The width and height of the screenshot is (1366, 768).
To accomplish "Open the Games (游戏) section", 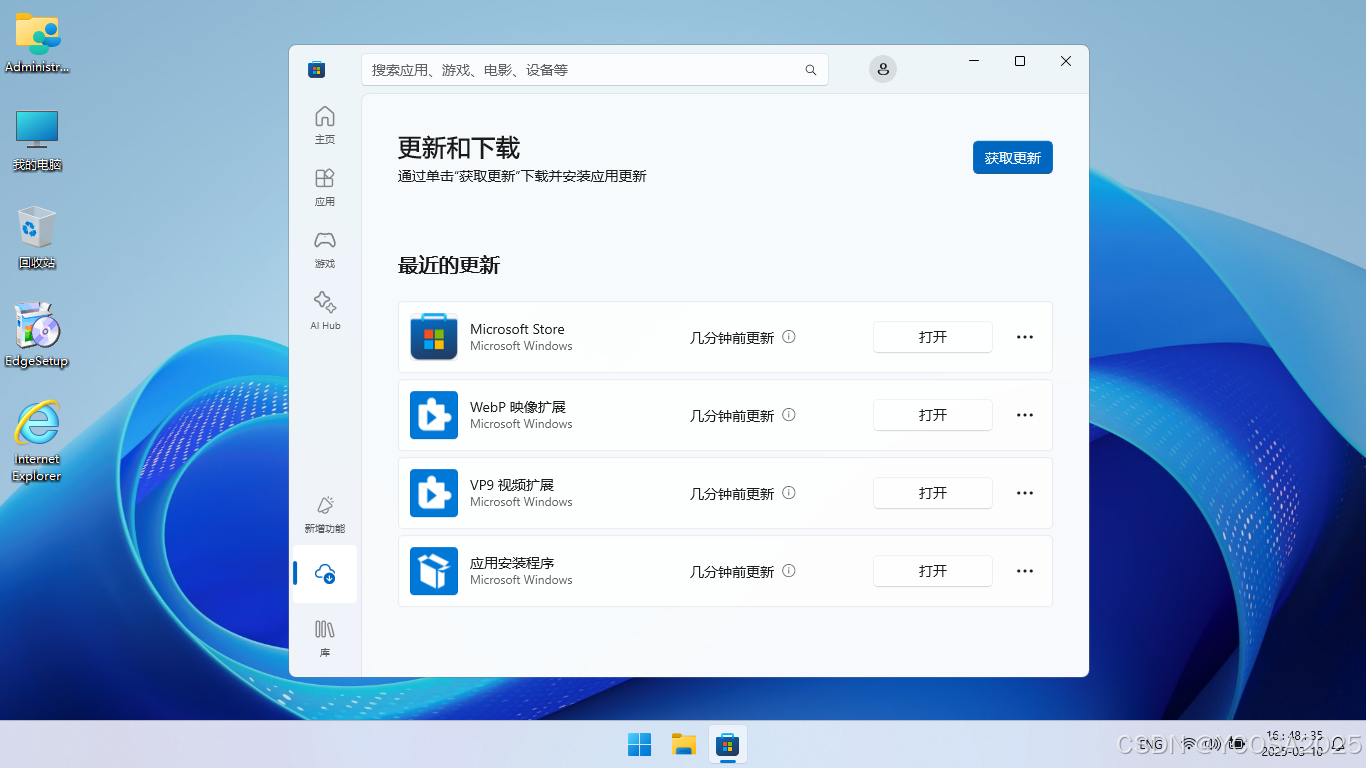I will coord(324,249).
